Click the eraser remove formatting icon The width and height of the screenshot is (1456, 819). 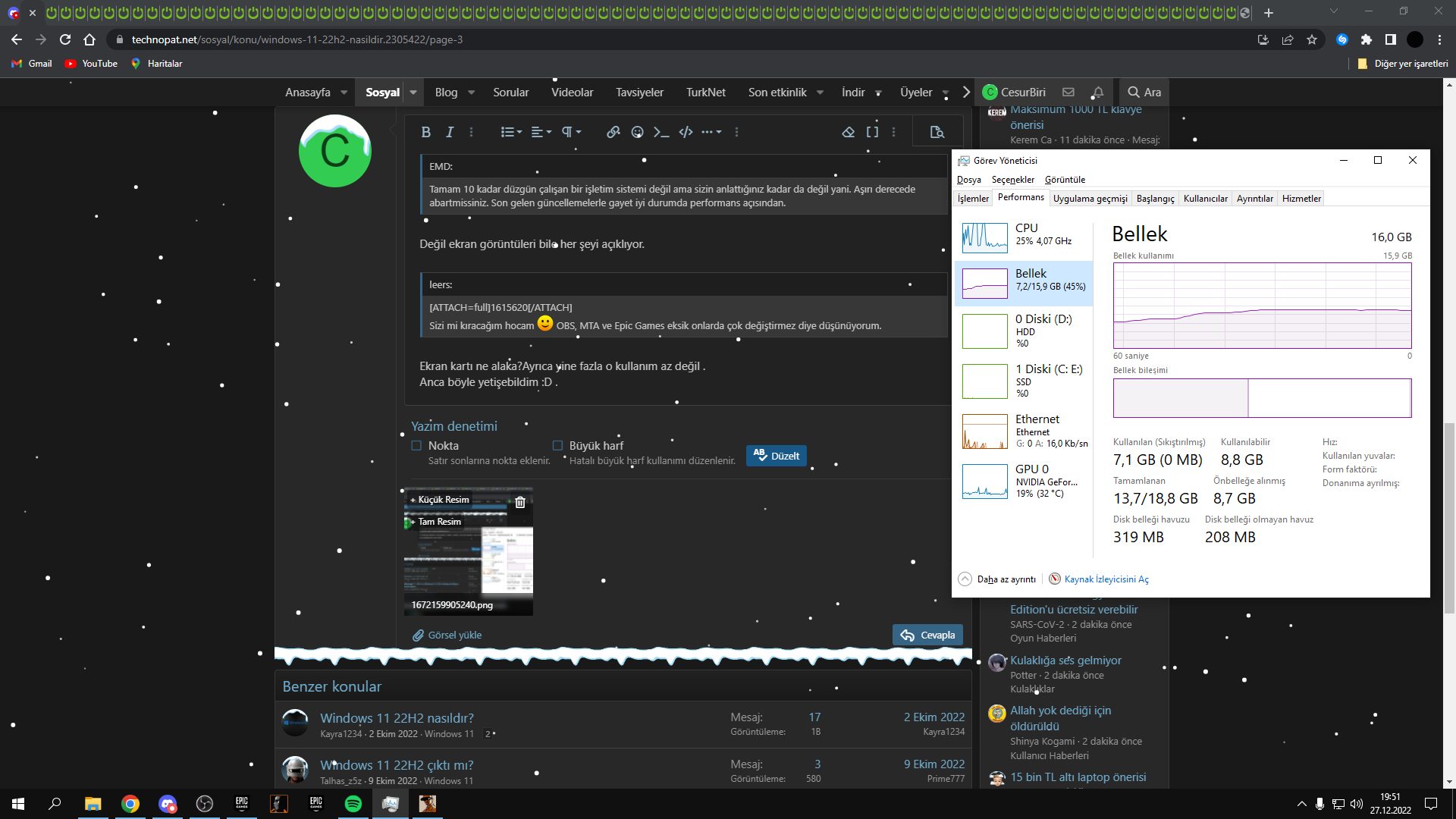(x=848, y=132)
